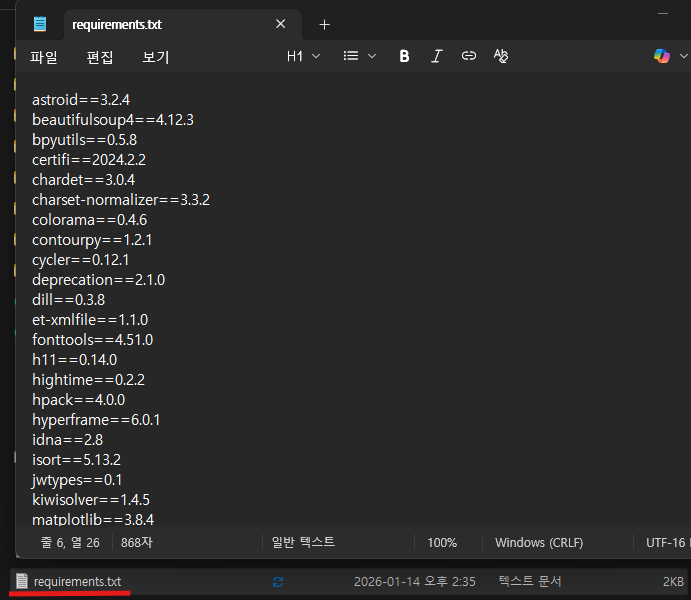Select requirements.txt in the file explorer list
Image resolution: width=691 pixels, height=600 pixels.
pyautogui.click(x=78, y=581)
